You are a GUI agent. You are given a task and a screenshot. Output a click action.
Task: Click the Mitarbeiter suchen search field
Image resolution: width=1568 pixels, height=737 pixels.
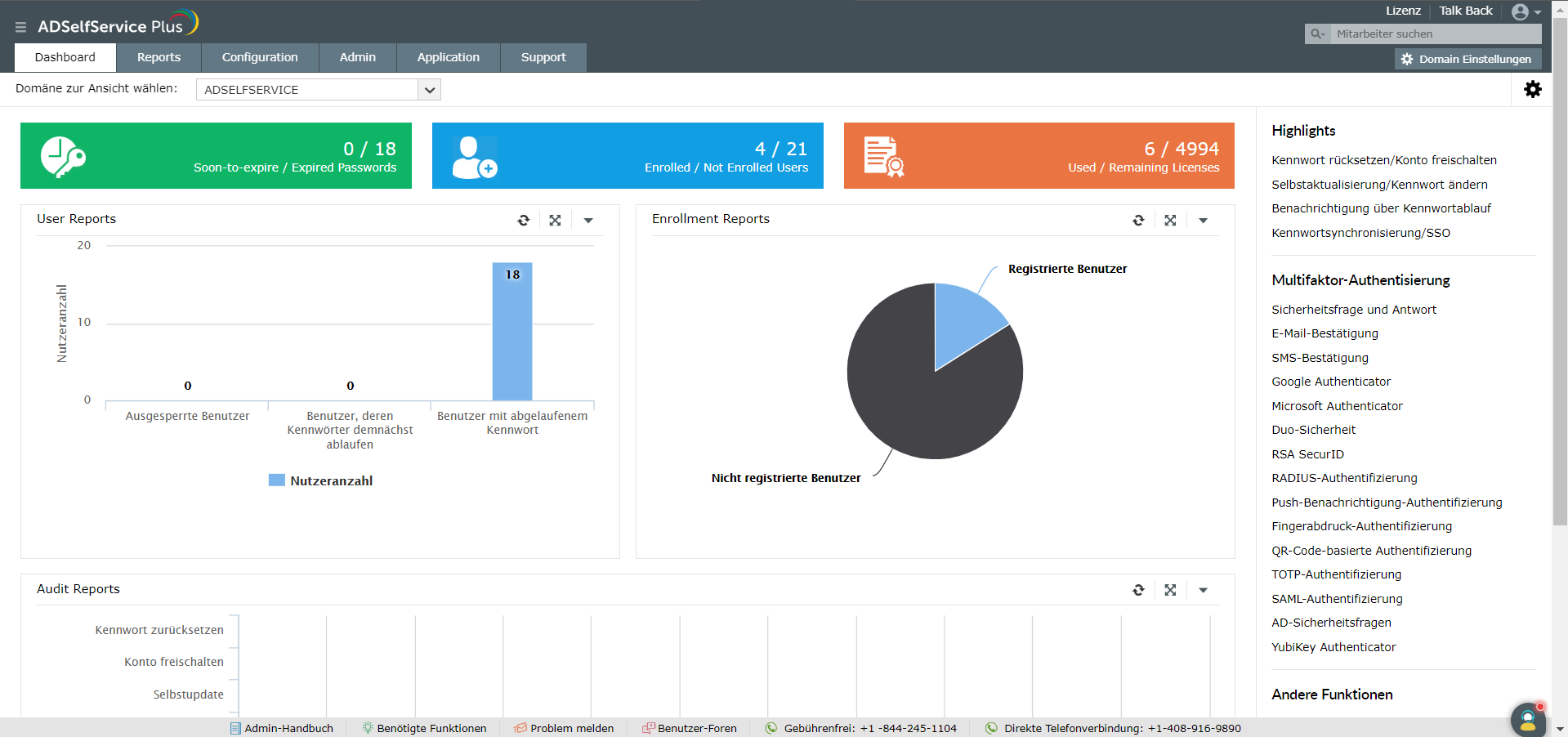click(x=1434, y=34)
